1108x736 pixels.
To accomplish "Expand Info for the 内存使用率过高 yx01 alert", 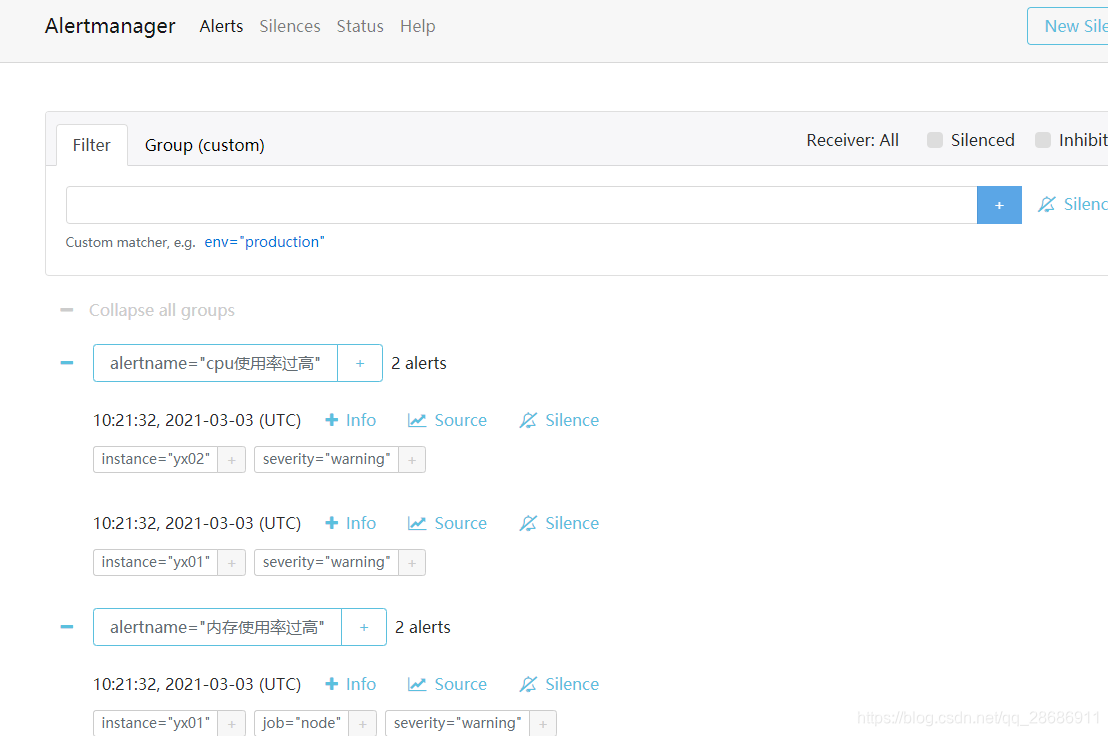I will (x=350, y=684).
